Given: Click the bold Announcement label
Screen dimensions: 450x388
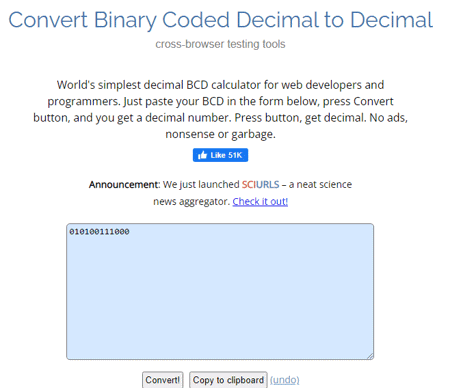Looking at the screenshot, I should pyautogui.click(x=124, y=184).
